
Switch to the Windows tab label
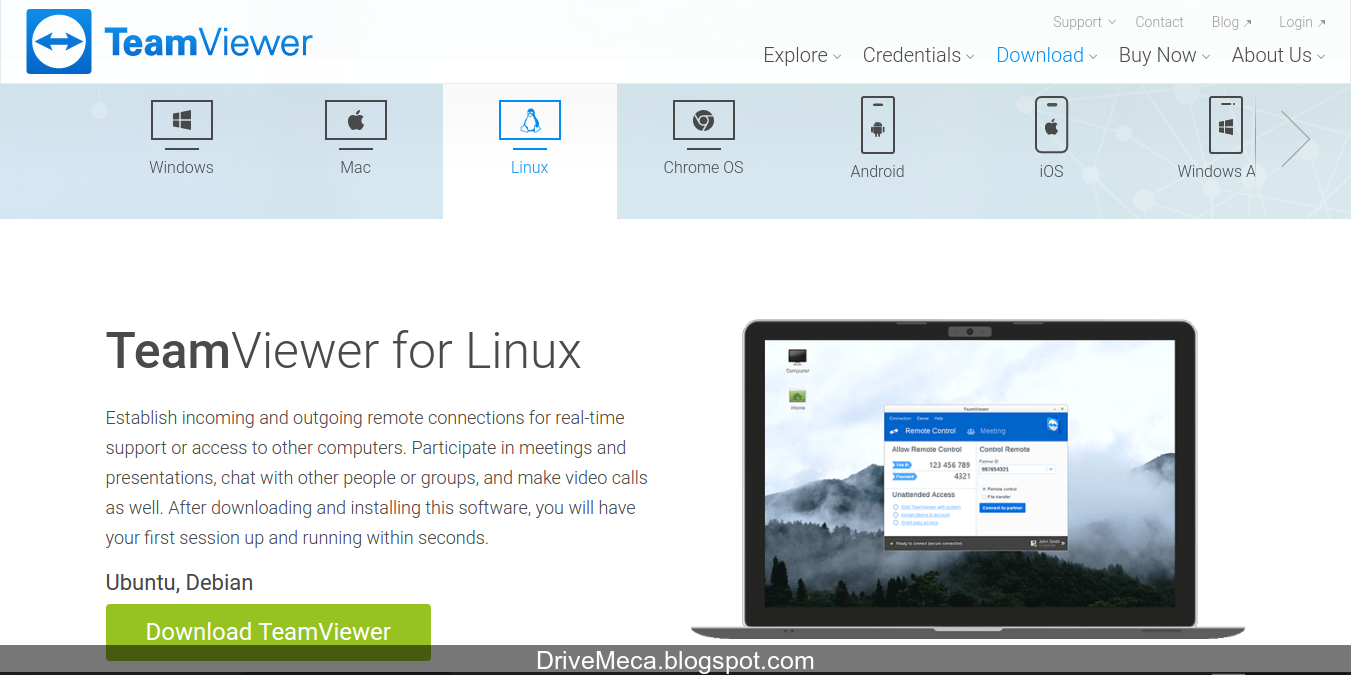(x=181, y=167)
